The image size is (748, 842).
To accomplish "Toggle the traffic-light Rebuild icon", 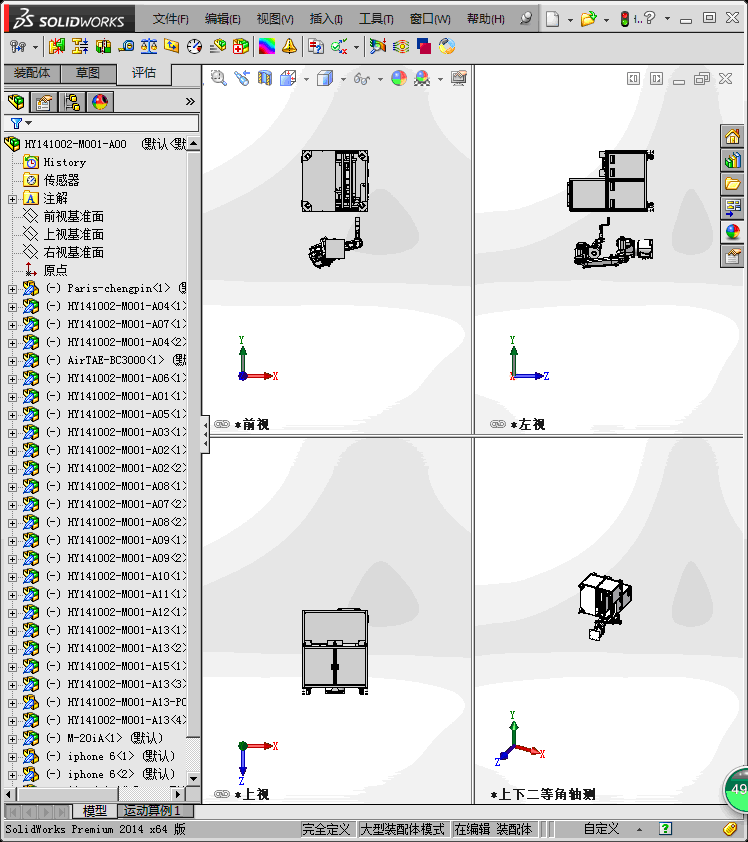I will click(624, 19).
